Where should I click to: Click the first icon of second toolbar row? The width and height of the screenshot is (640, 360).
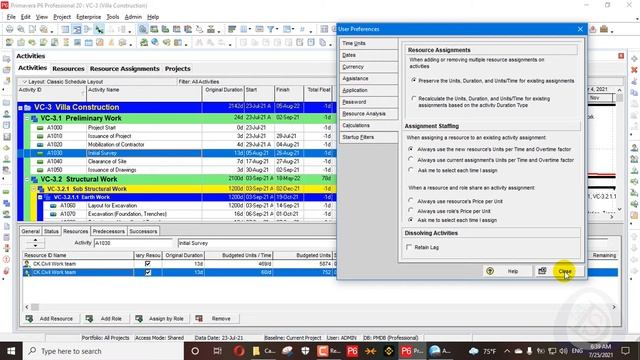click(9, 42)
